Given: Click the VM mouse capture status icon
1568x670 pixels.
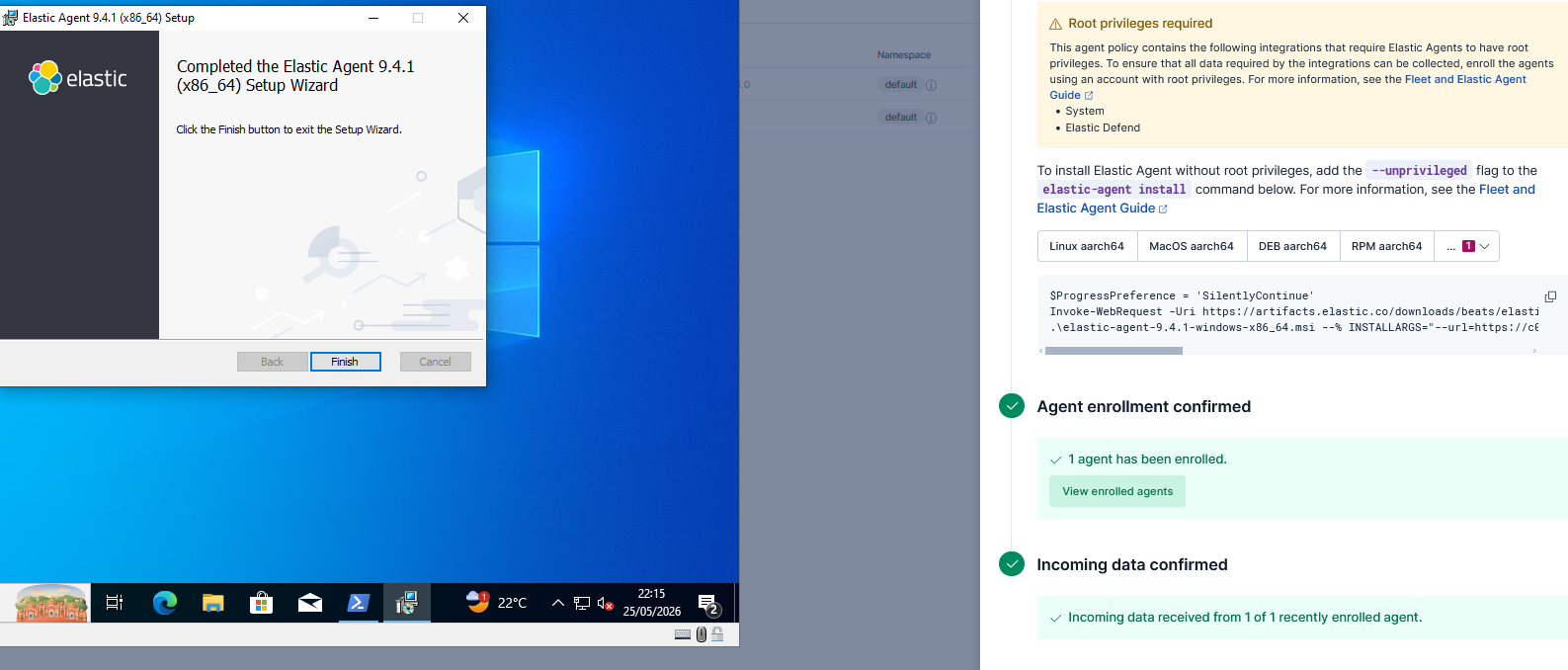Looking at the screenshot, I should pyautogui.click(x=701, y=634).
